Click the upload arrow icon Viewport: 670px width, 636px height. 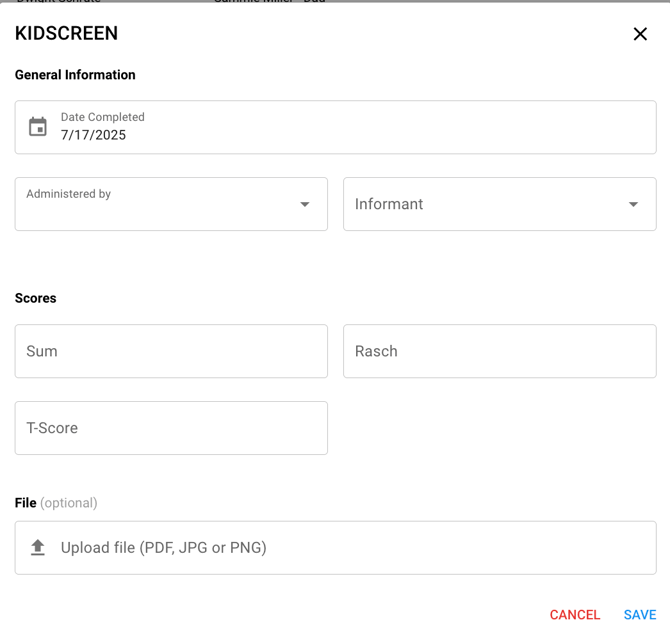click(x=38, y=548)
